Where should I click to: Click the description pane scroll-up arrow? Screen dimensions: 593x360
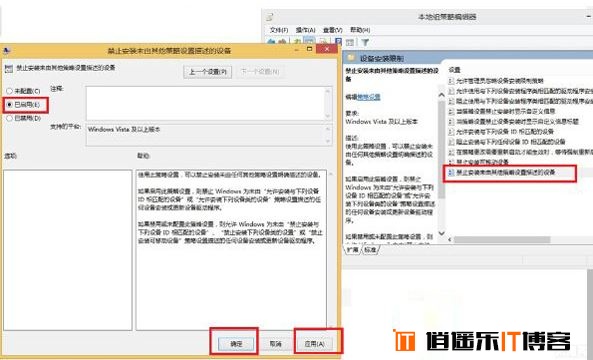click(x=441, y=95)
